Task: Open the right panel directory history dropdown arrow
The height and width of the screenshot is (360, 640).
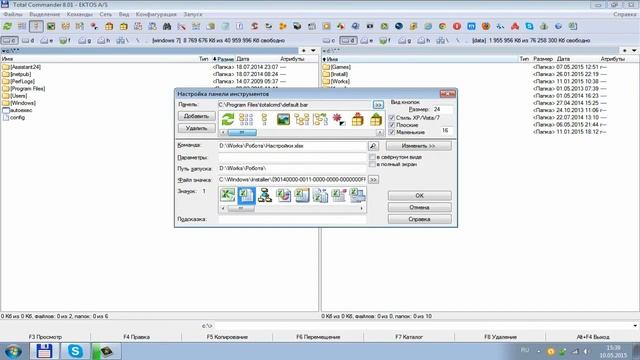Action: click(634, 51)
